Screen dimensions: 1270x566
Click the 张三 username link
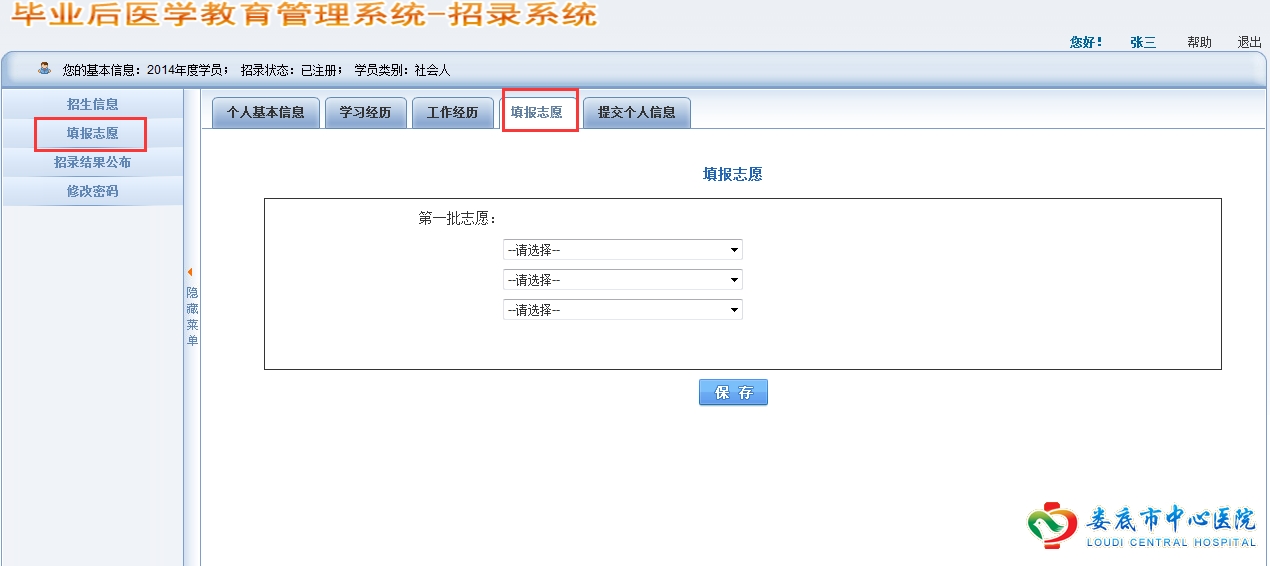tap(1143, 42)
